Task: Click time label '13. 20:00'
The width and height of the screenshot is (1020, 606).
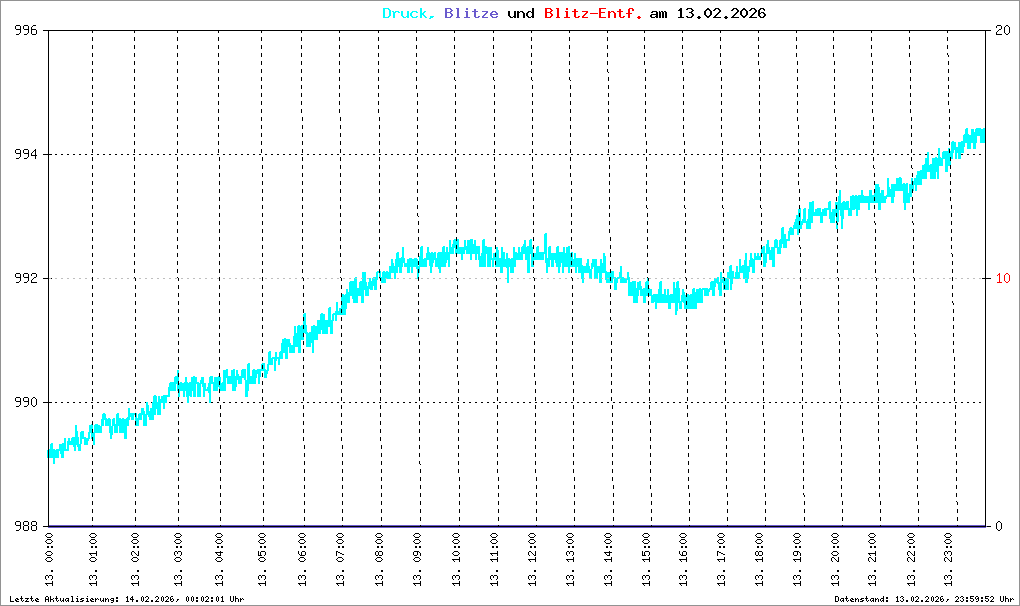Action: tap(836, 559)
